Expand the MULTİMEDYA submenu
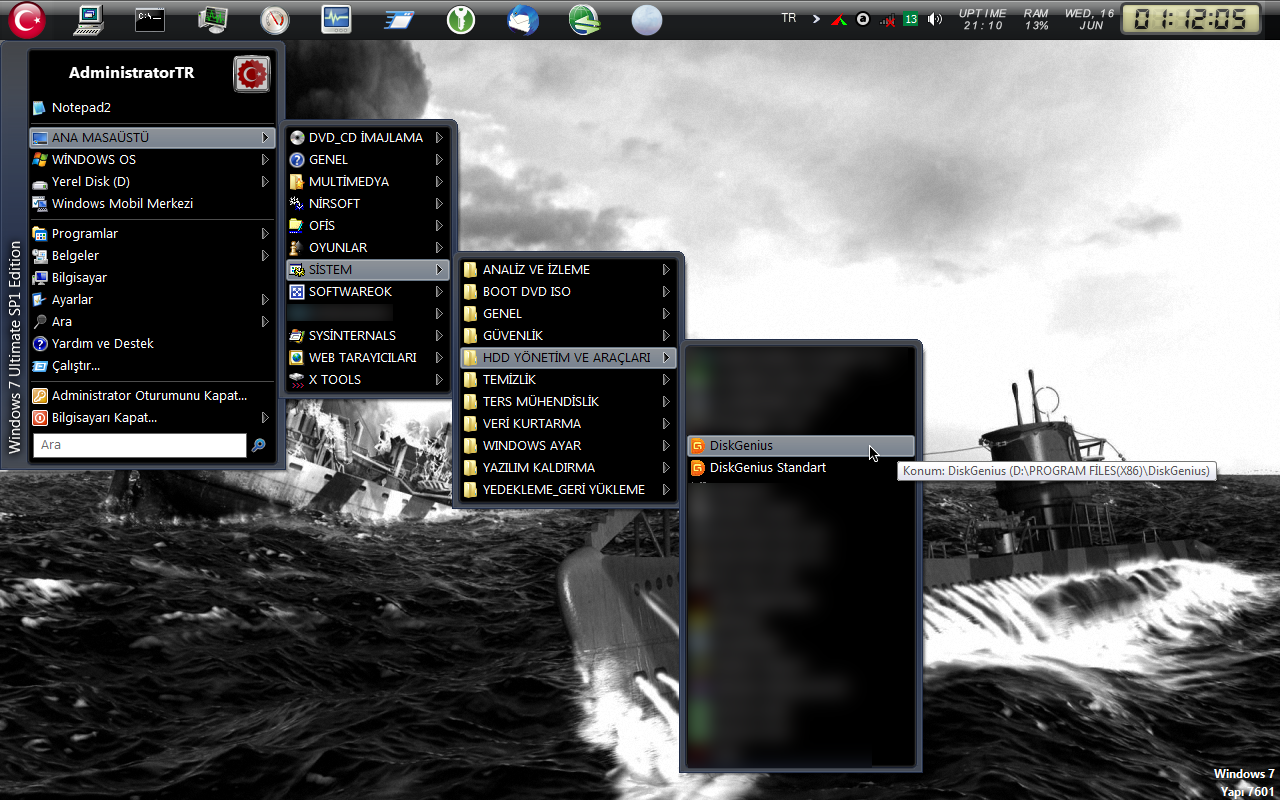Screen dimensions: 1280x800 click(367, 181)
